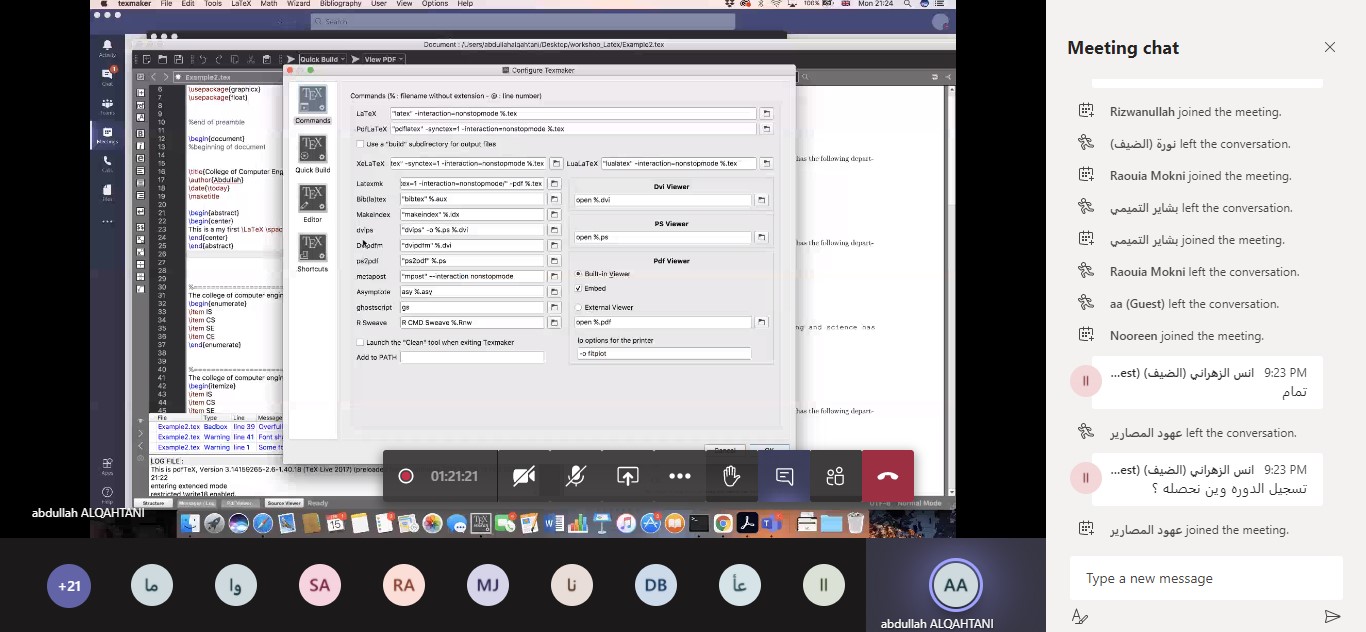Viewport: 1366px width, 632px height.
Task: Open more actions ellipsis menu
Action: point(680,477)
